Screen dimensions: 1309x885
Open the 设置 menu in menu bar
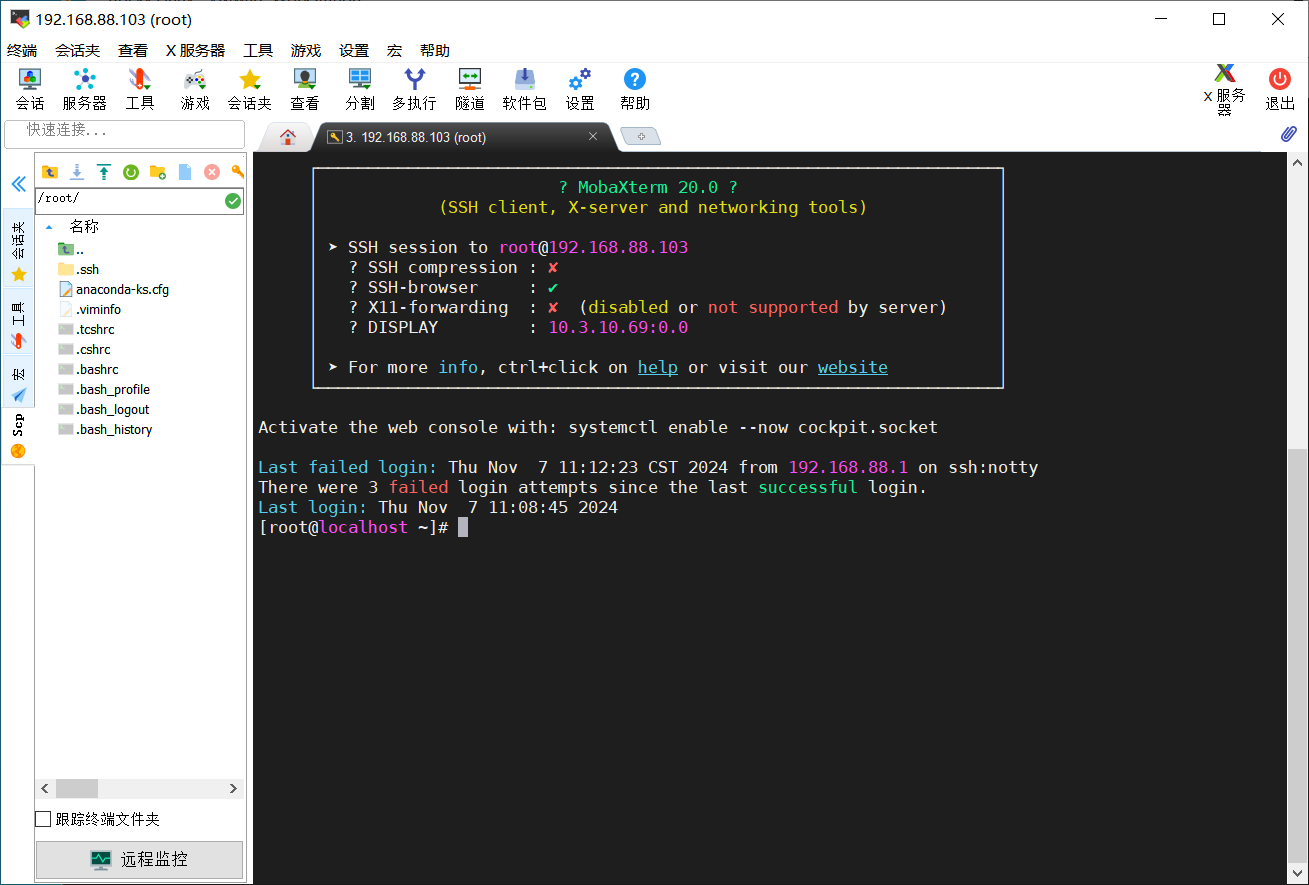[353, 50]
